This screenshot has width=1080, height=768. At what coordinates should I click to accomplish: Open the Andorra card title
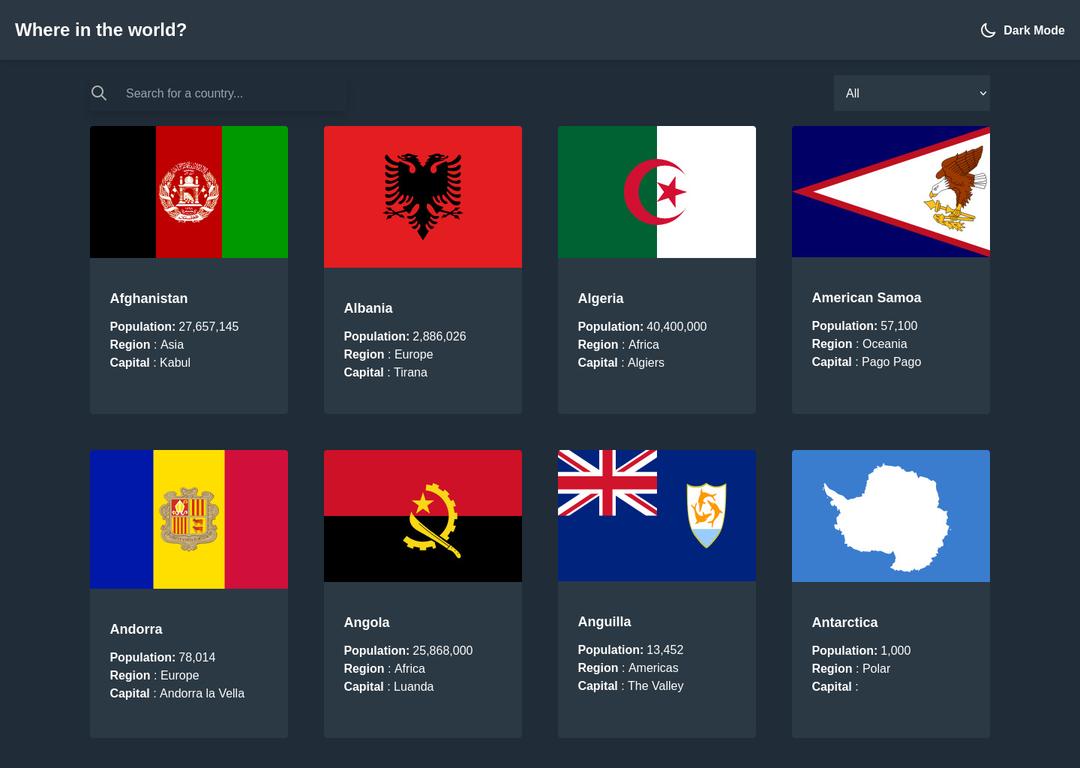coord(136,629)
